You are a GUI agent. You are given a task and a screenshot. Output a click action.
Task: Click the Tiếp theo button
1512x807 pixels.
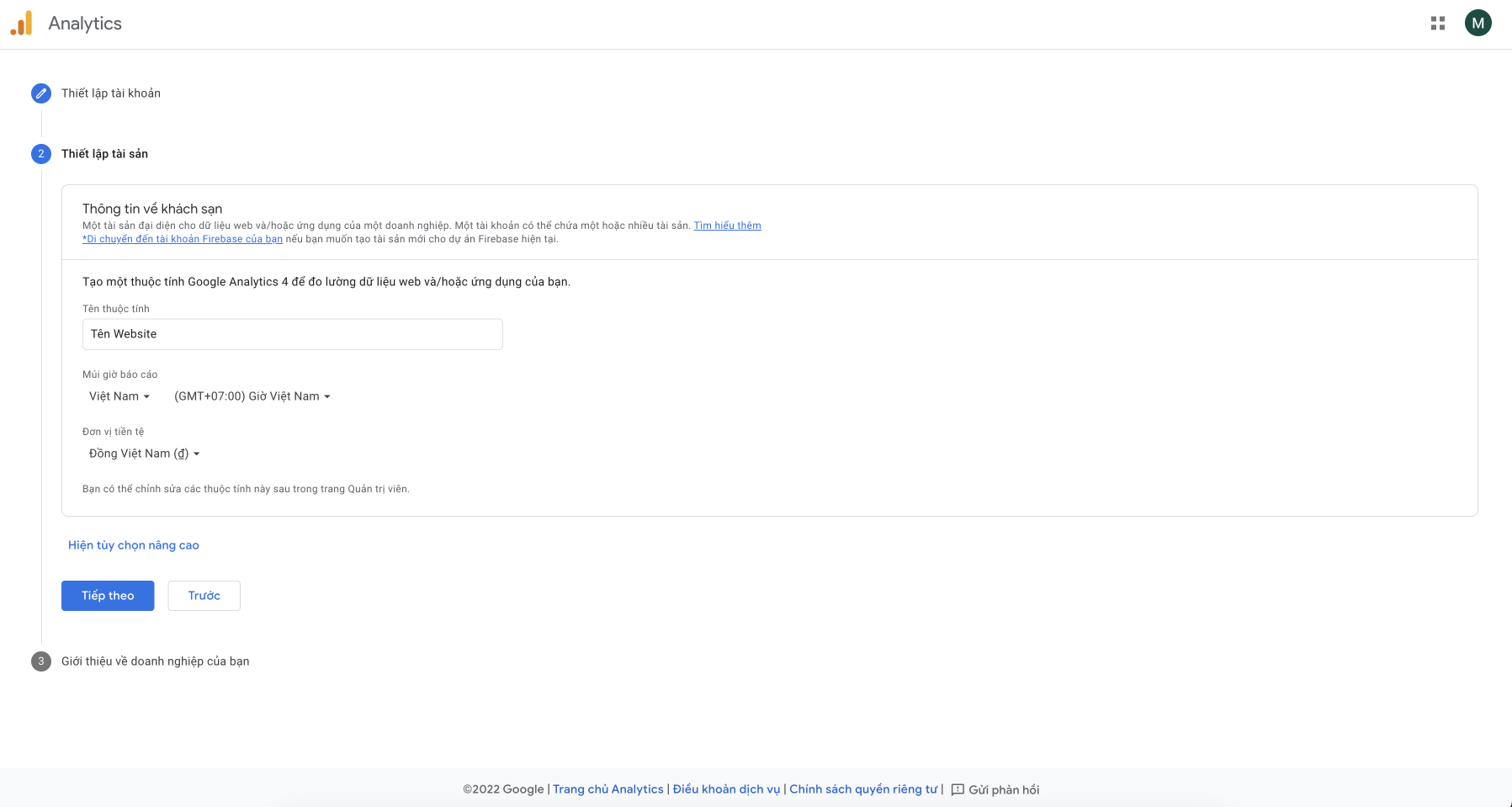pos(108,596)
